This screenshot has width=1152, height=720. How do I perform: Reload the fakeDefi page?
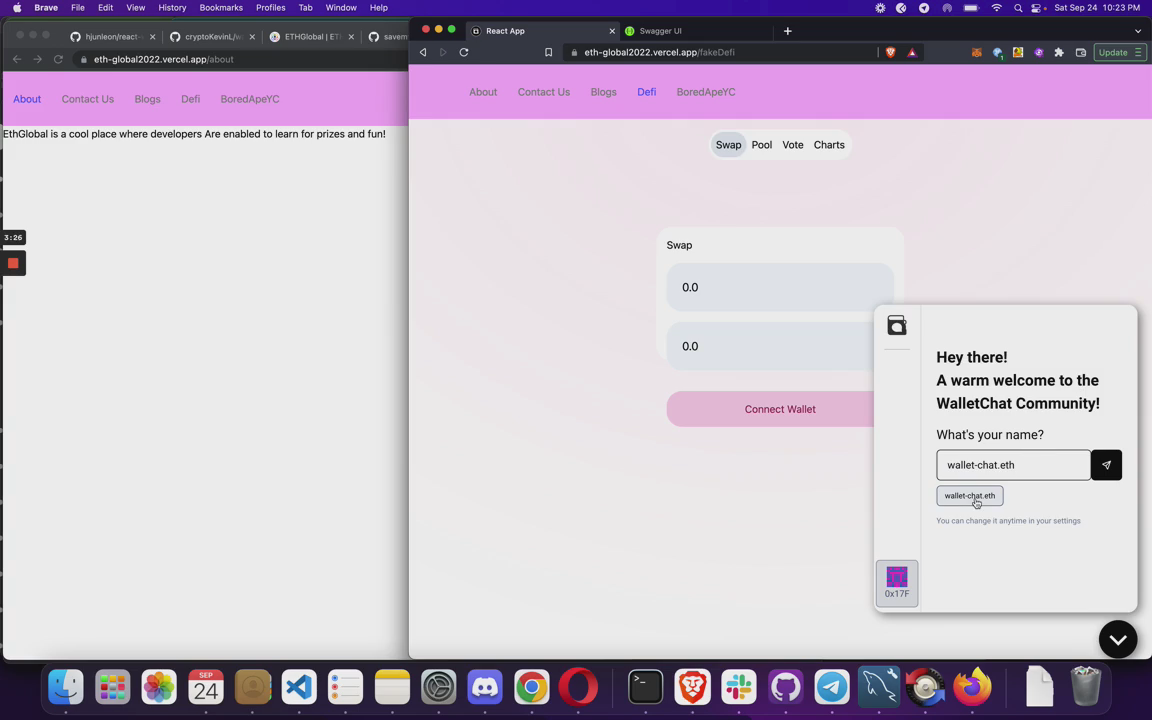tap(464, 52)
